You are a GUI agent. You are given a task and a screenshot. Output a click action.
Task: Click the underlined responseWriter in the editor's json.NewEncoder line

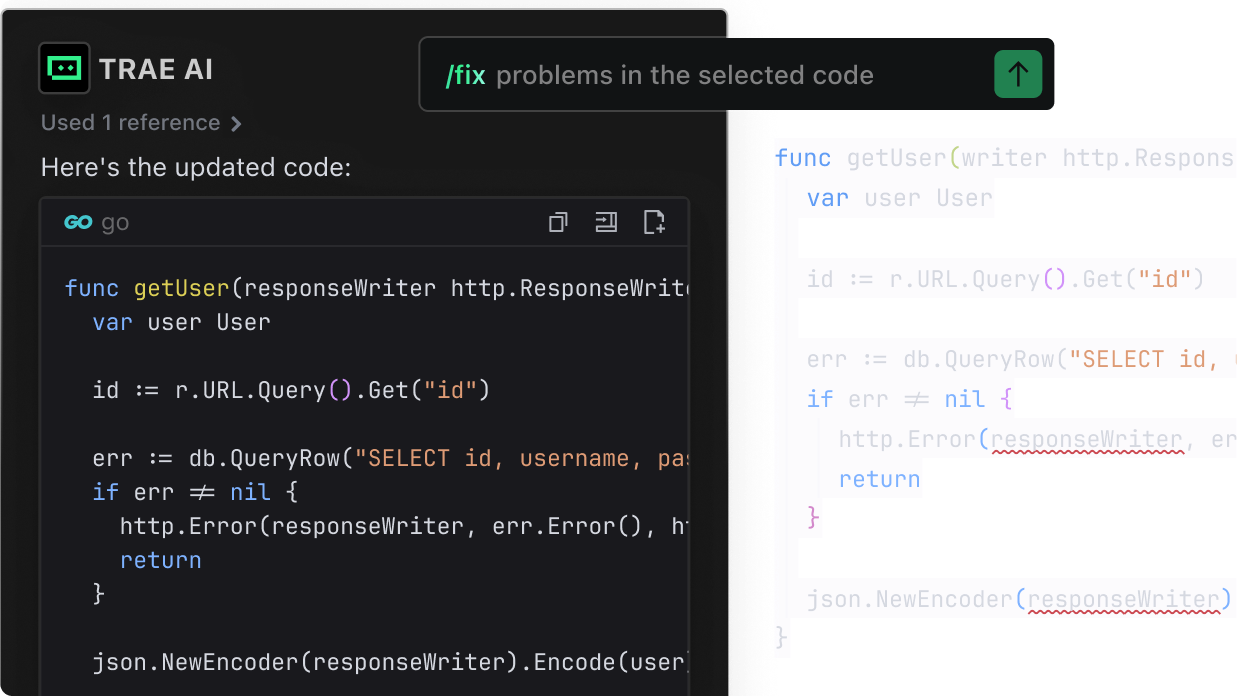[1125, 600]
